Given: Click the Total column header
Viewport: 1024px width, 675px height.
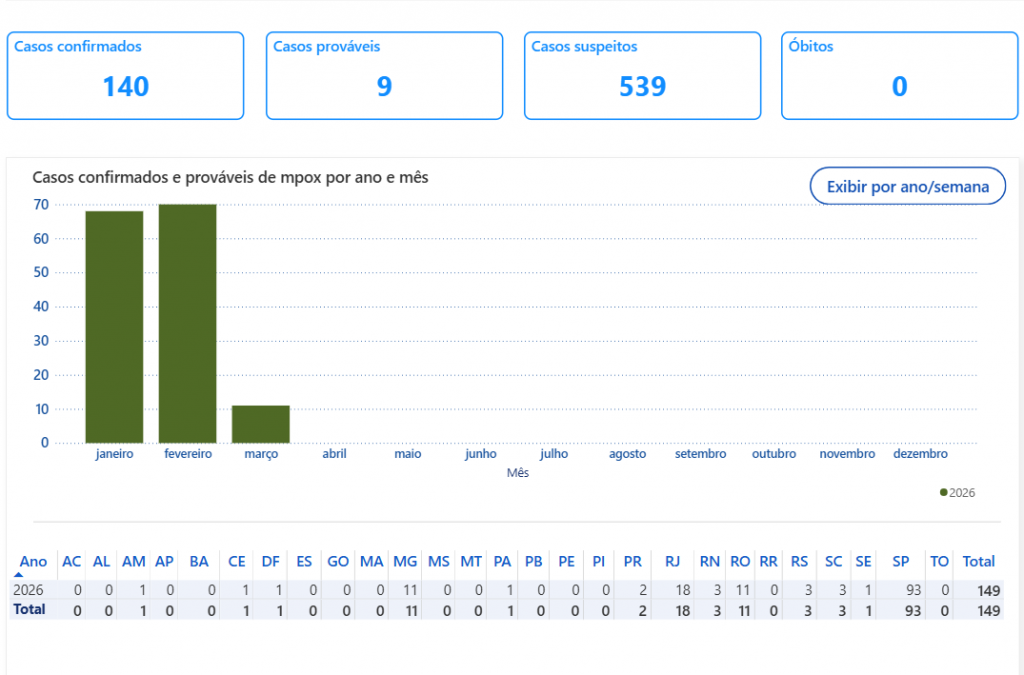Looking at the screenshot, I should pos(978,562).
